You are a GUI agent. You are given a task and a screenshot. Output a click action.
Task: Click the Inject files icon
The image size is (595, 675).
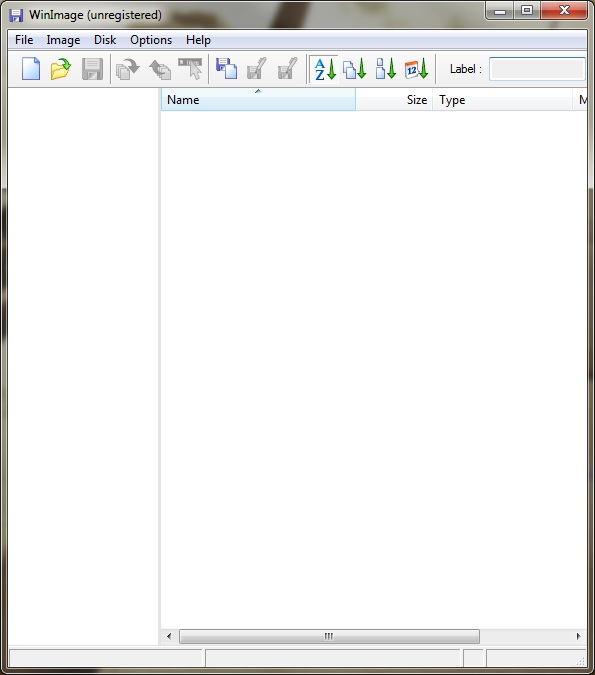(160, 69)
